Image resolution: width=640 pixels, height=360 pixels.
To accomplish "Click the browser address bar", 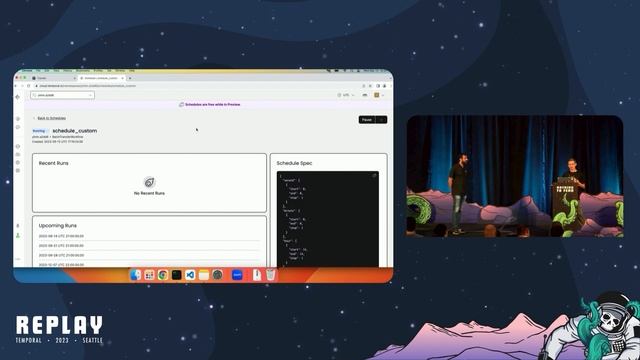I will 196,86.
